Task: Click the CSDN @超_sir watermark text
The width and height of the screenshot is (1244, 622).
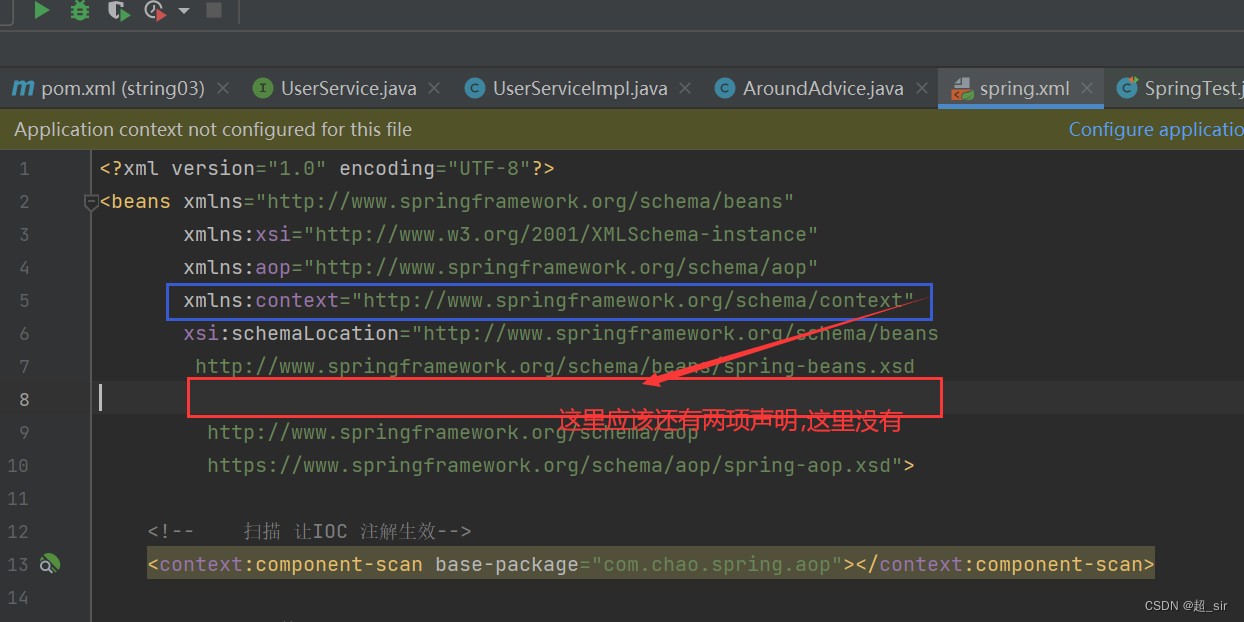Action: pyautogui.click(x=1188, y=605)
